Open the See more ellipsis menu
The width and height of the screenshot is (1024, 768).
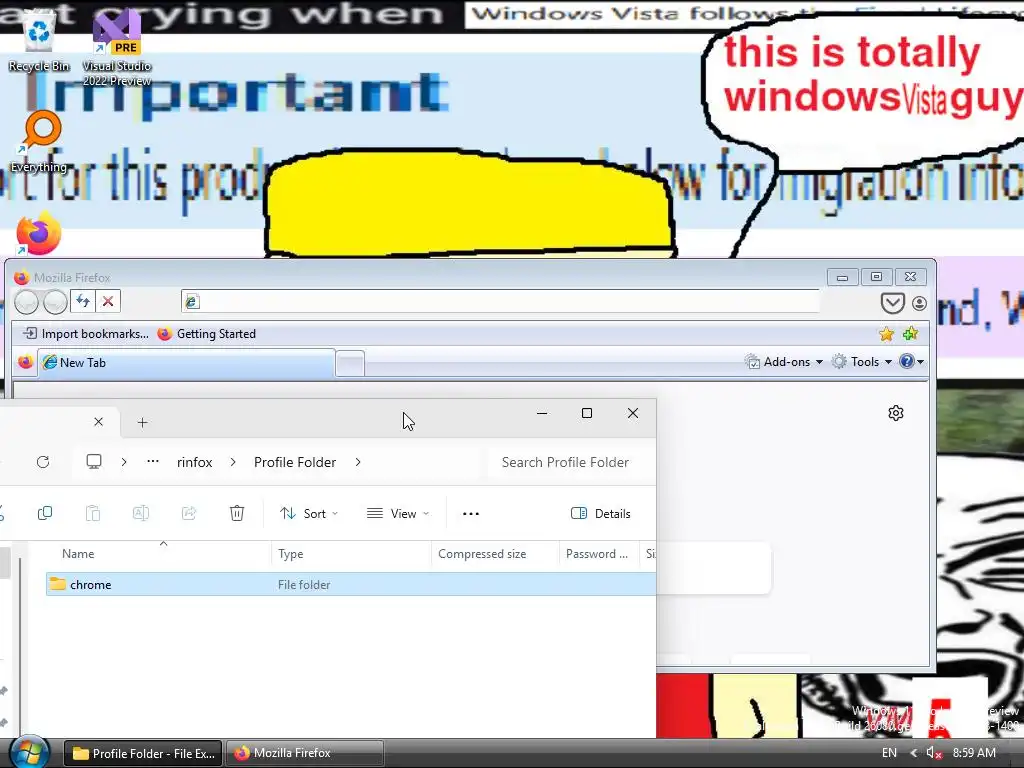(x=471, y=514)
